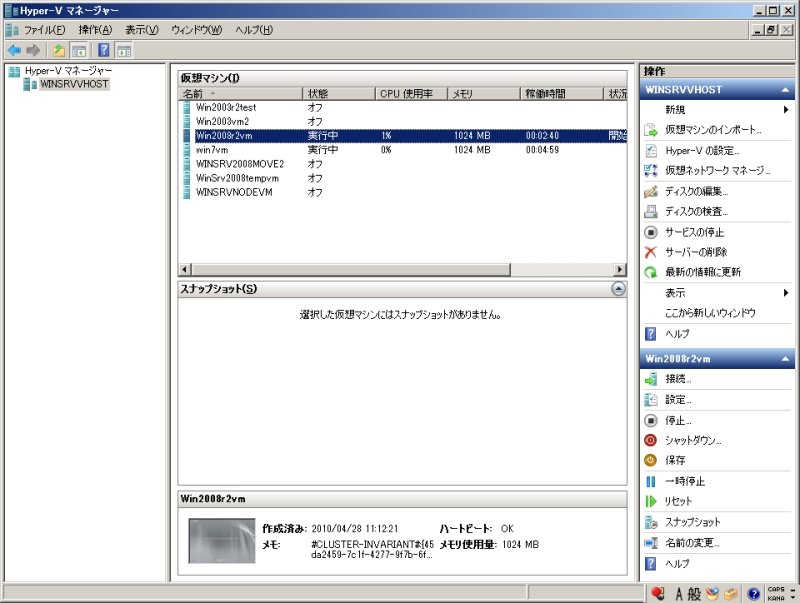Click 最新の情報に更新 refresh icon
This screenshot has width=800, height=603.
pos(651,272)
